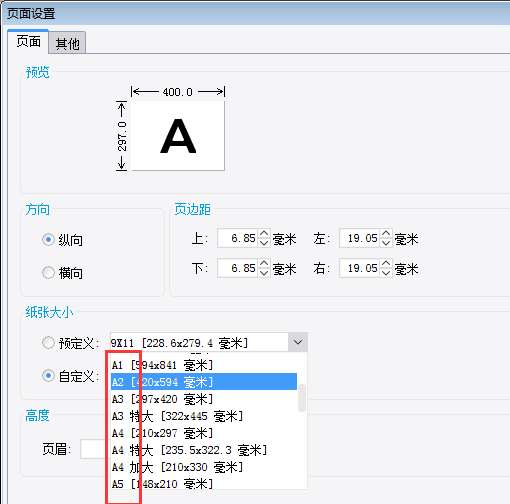Viewport: 510px width, 504px height.
Task: Click the 上 margin input field
Action: tap(237, 238)
